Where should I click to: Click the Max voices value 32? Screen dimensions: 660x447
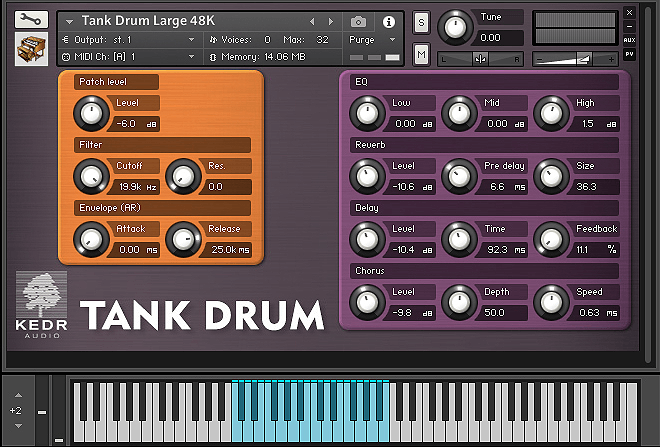pyautogui.click(x=322, y=40)
